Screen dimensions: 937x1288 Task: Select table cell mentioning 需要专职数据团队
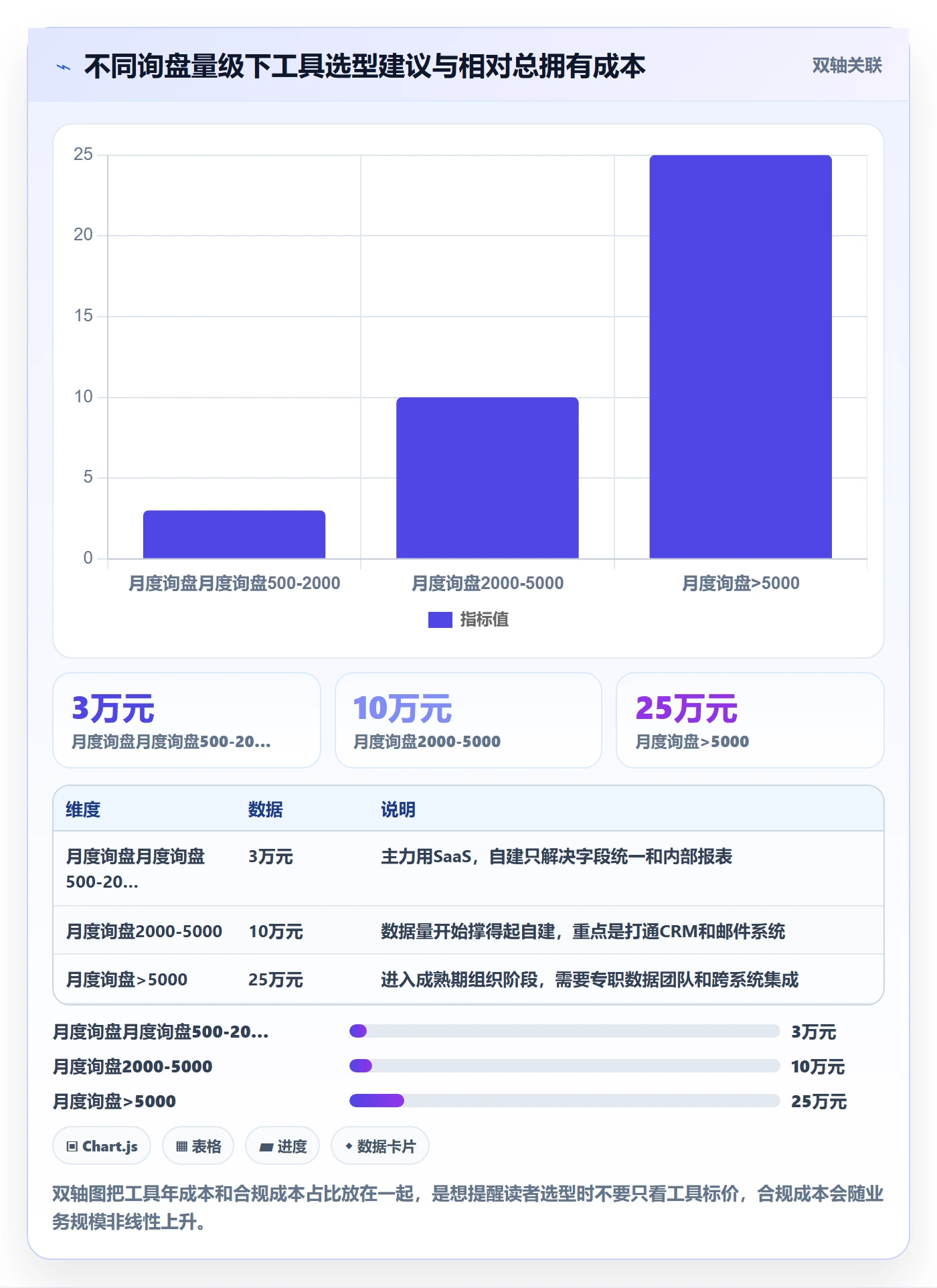[590, 980]
